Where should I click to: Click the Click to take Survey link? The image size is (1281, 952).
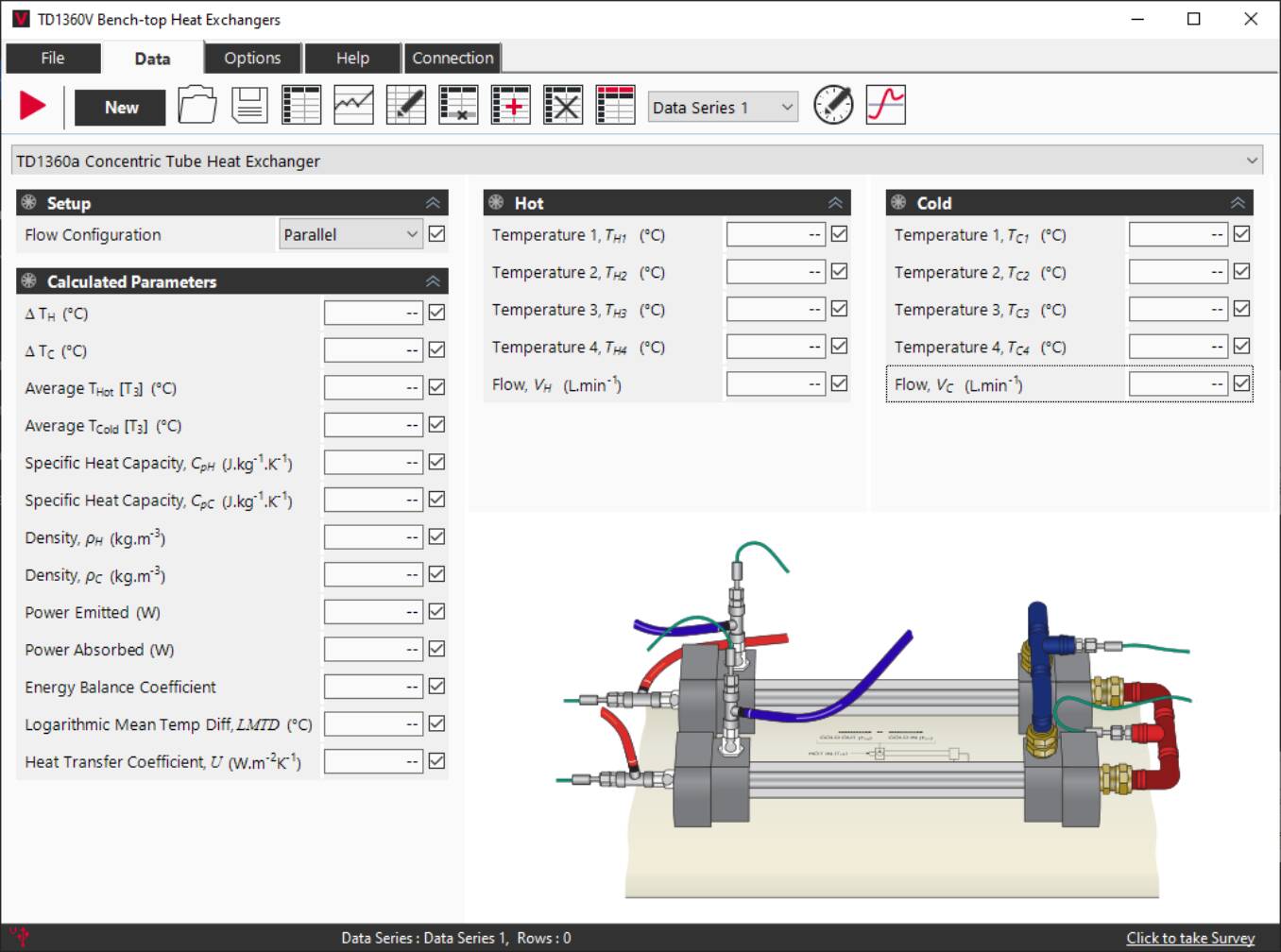[1189, 937]
